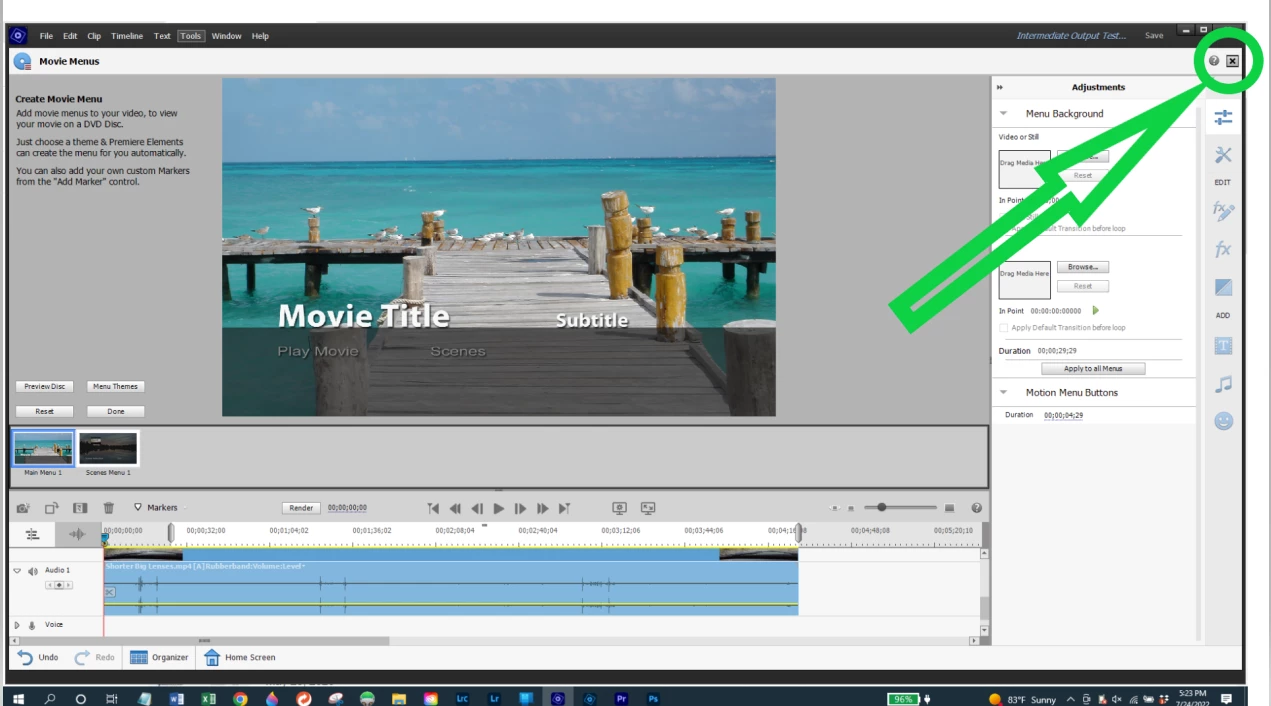Click the audio waveform view icon
This screenshot has height=706, width=1271.
pyautogui.click(x=77, y=534)
